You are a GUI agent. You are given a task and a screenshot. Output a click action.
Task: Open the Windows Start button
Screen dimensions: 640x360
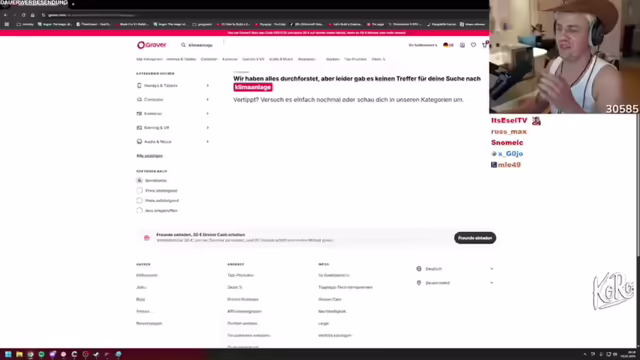(8, 354)
